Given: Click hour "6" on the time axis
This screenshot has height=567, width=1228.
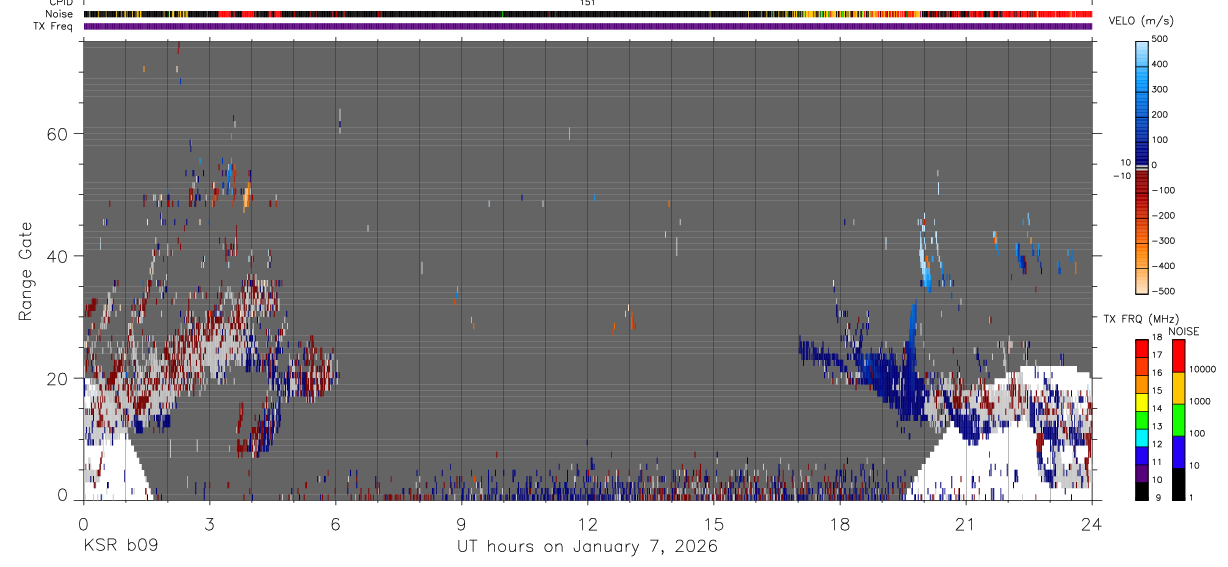Looking at the screenshot, I should pos(335,523).
